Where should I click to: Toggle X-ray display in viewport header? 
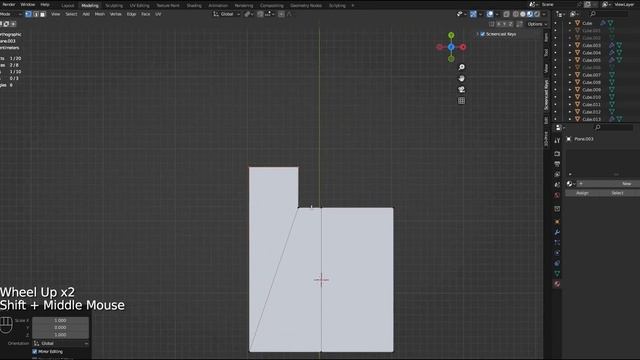click(x=507, y=14)
